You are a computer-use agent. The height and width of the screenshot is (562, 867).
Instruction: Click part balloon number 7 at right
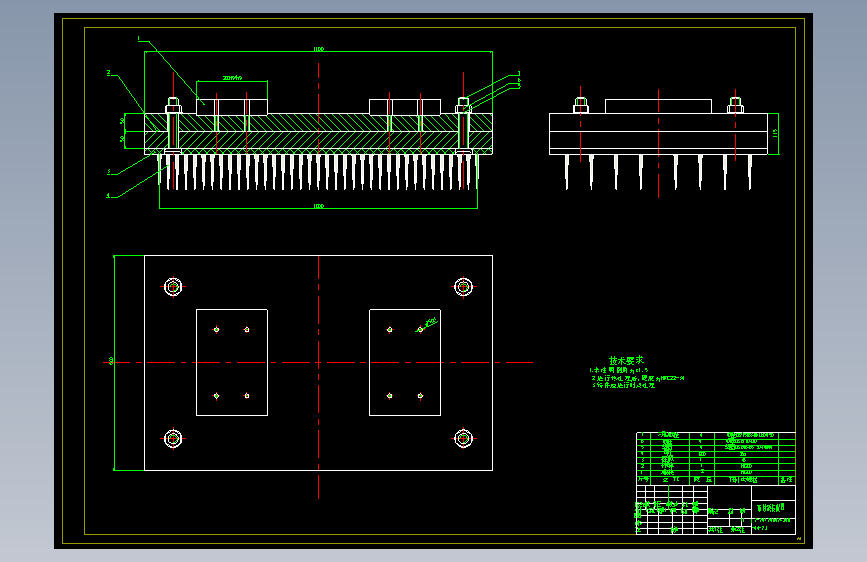519,73
